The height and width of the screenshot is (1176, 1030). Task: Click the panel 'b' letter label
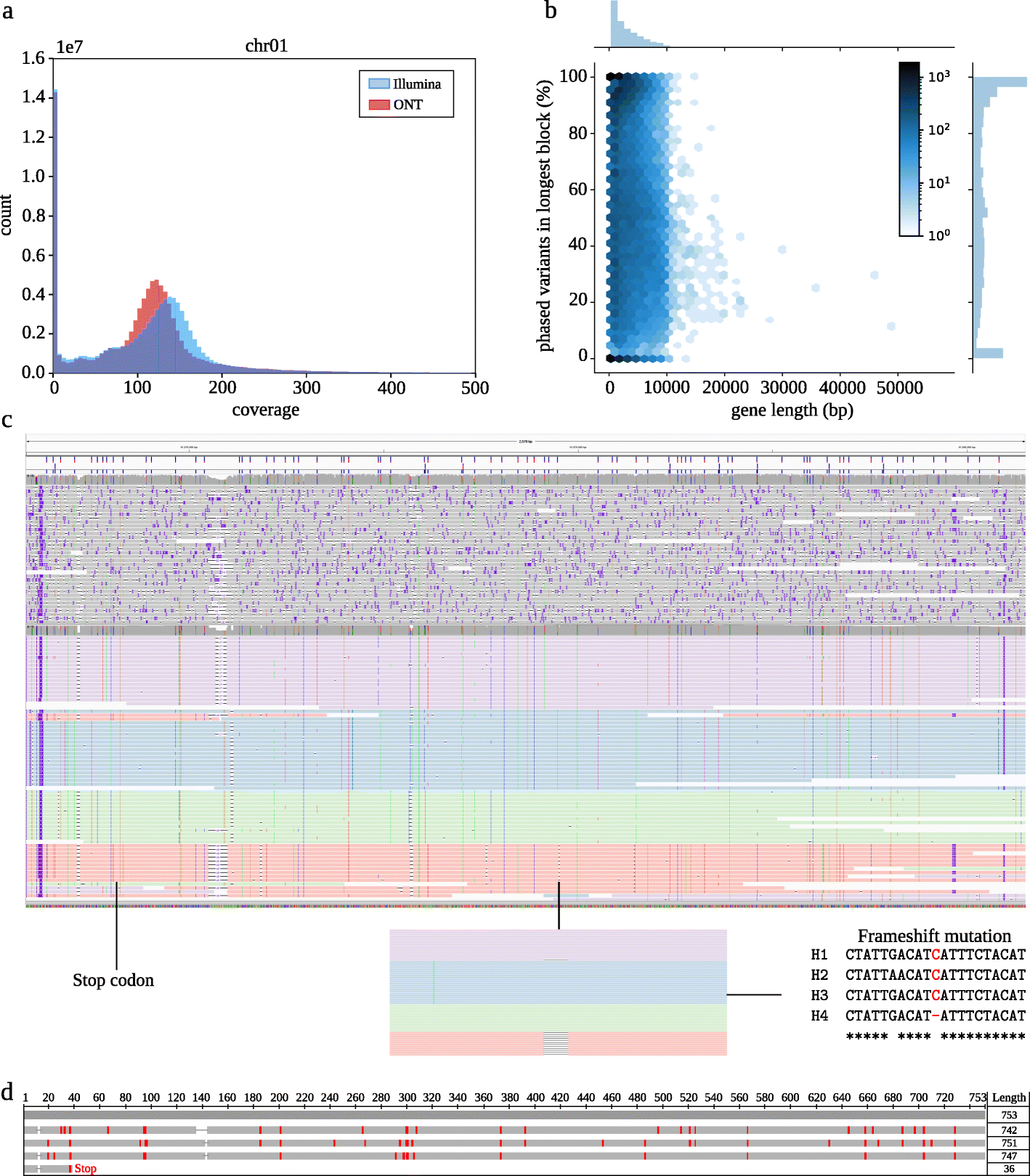[551, 10]
